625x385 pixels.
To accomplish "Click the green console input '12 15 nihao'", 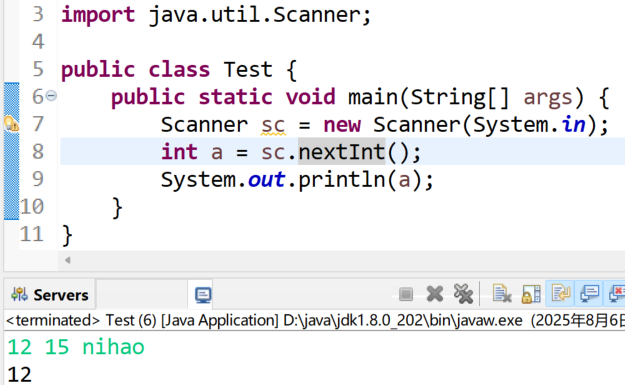I will tap(76, 347).
